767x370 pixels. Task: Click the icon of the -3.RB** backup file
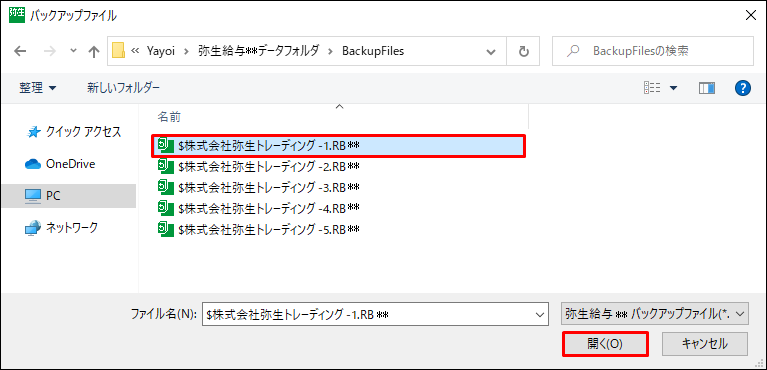pyautogui.click(x=165, y=187)
